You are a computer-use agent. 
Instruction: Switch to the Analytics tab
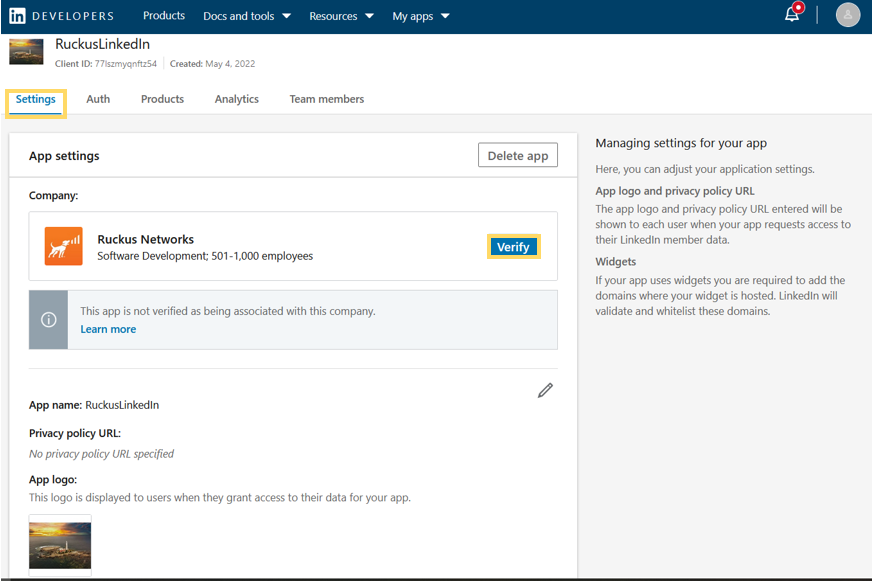[x=237, y=100]
